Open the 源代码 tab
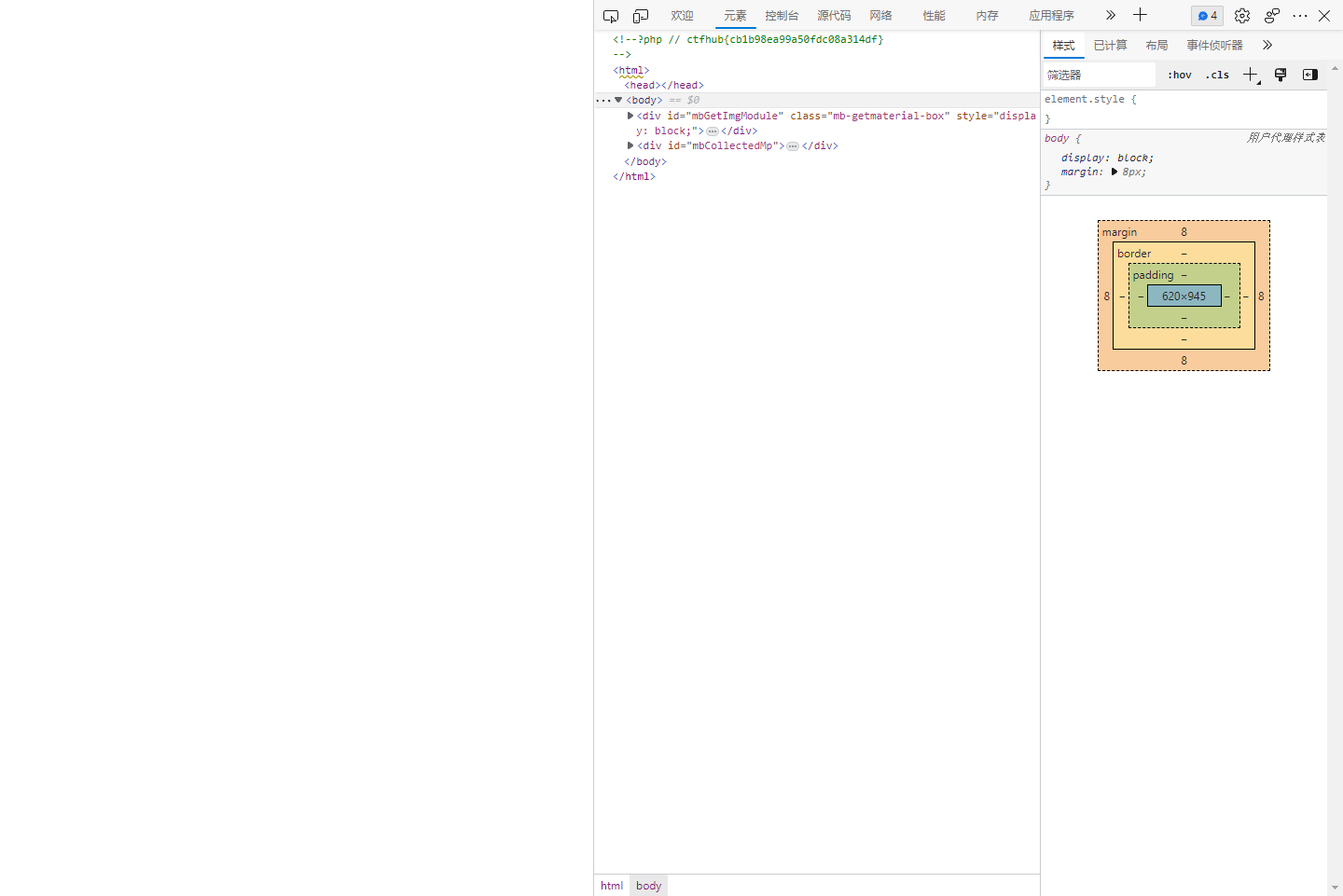1343x896 pixels. pyautogui.click(x=834, y=16)
